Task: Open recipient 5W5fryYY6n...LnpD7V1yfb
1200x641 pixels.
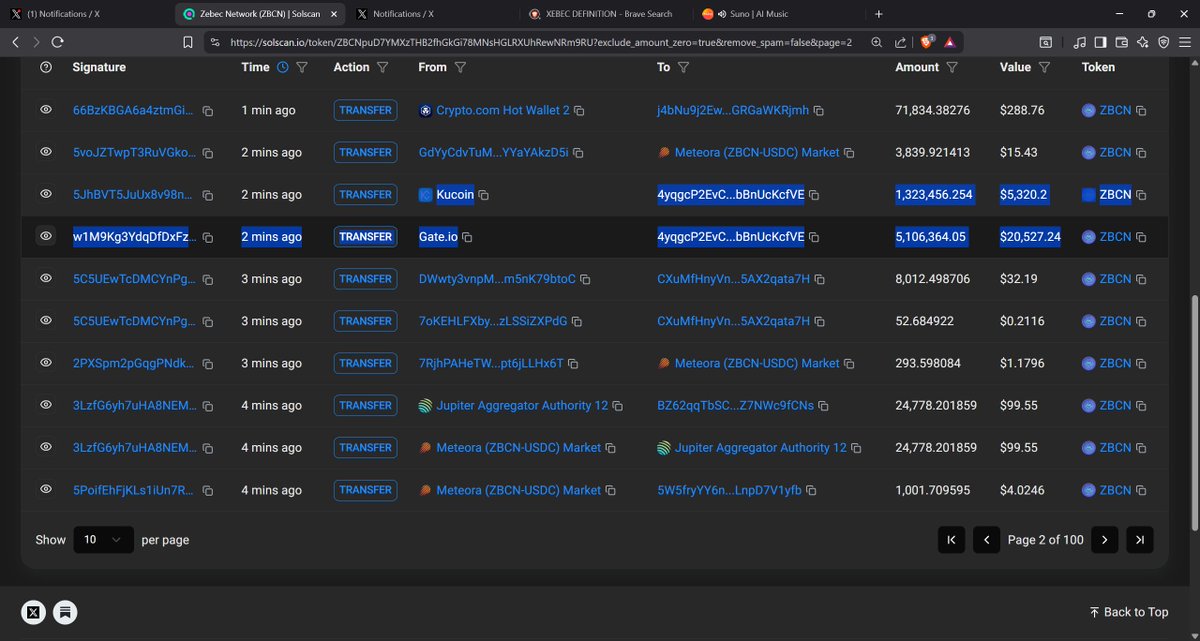Action: point(729,490)
